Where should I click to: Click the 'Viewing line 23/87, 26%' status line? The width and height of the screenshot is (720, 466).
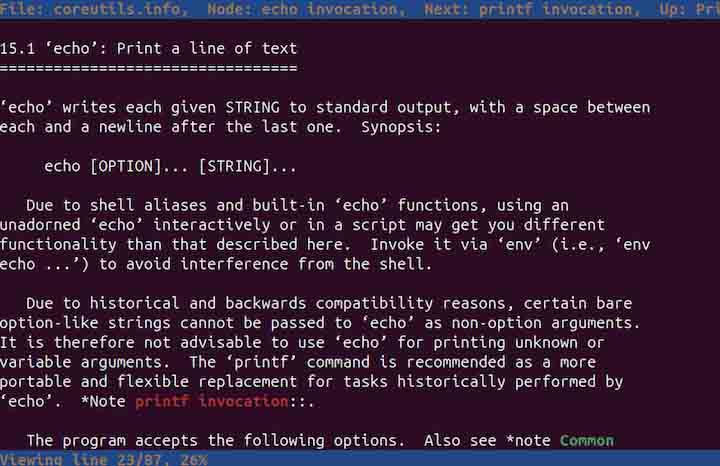pos(104,459)
